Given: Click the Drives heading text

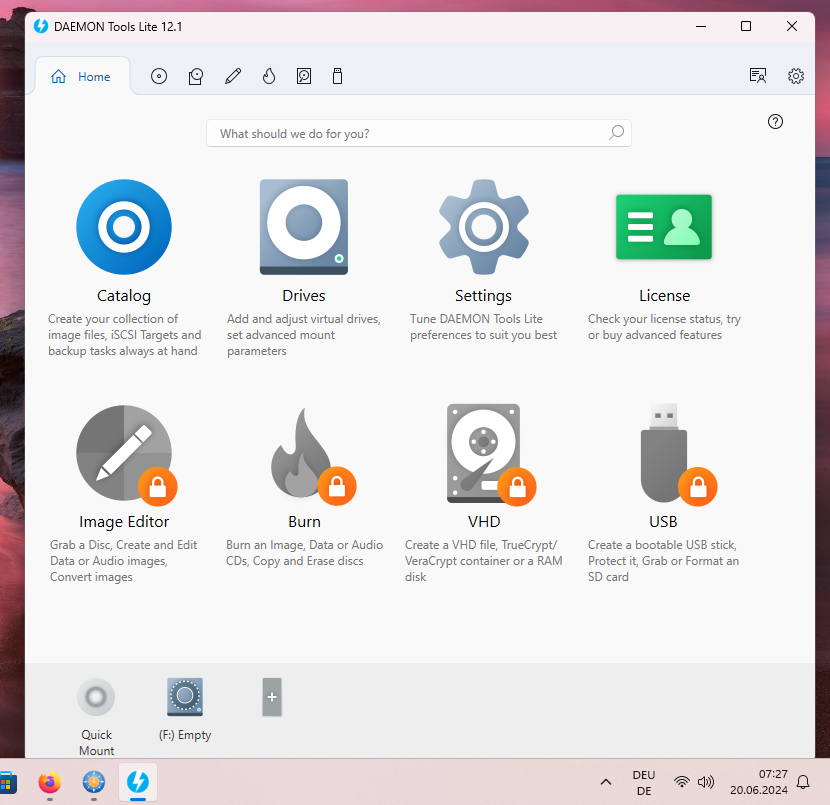Looking at the screenshot, I should pyautogui.click(x=304, y=296).
